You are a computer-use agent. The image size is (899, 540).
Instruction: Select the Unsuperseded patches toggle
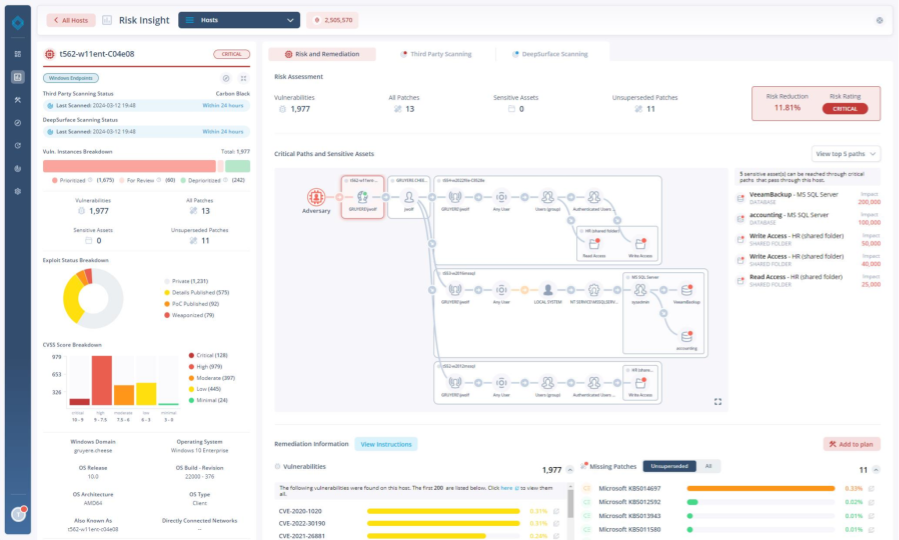point(669,466)
